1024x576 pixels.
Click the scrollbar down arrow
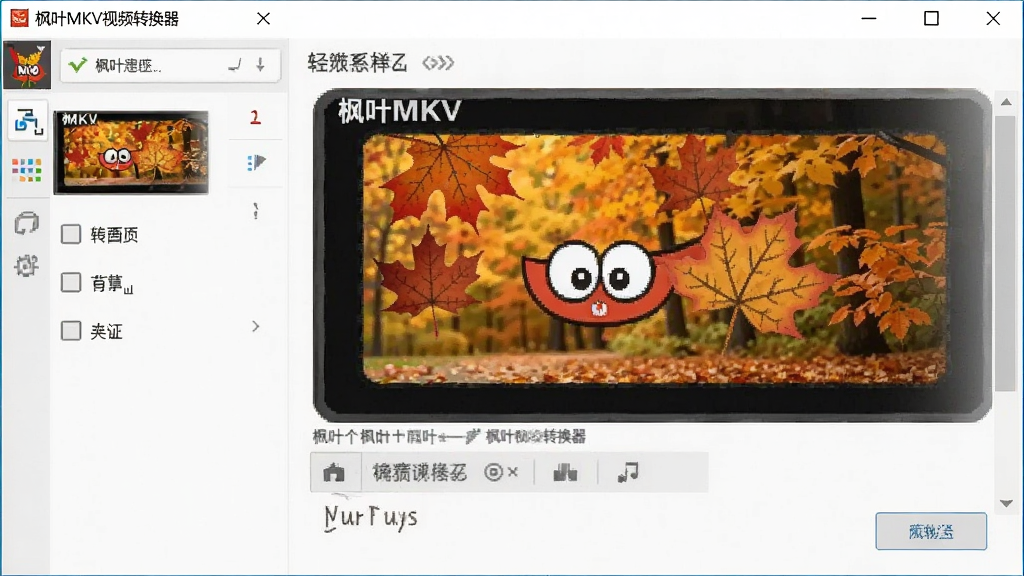tap(1006, 504)
